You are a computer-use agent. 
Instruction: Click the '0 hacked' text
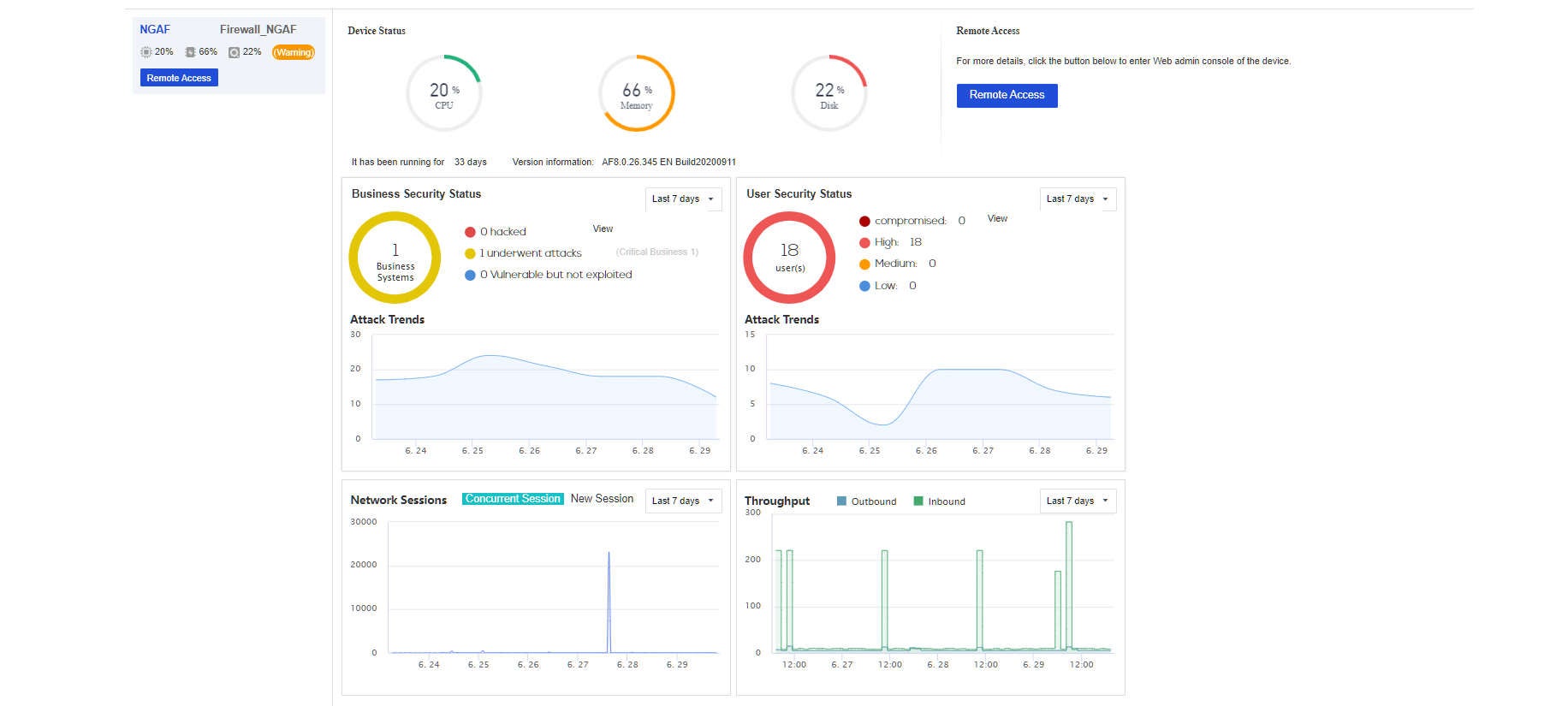(503, 232)
